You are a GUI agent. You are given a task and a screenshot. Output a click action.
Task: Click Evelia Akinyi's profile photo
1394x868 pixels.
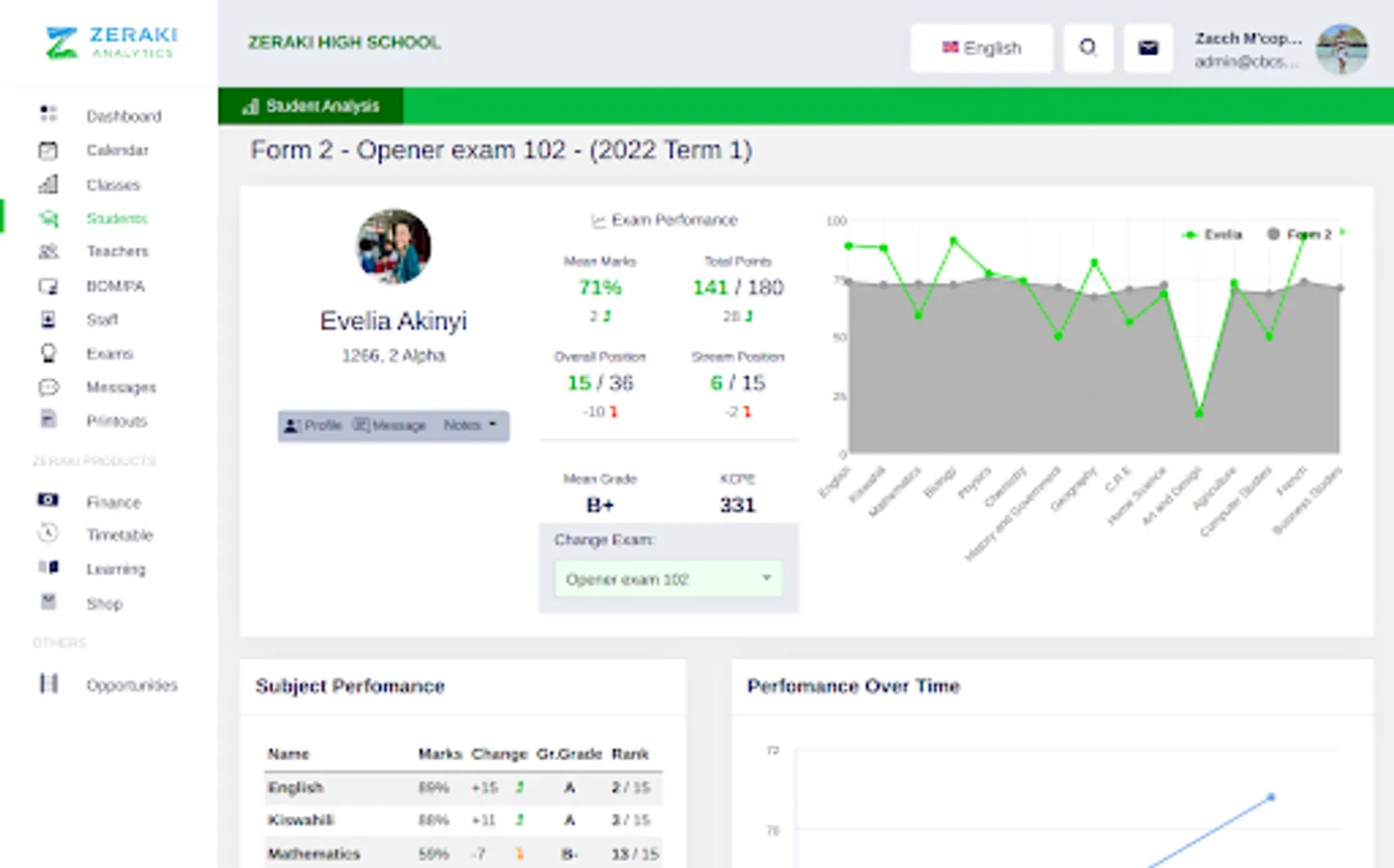click(x=394, y=247)
